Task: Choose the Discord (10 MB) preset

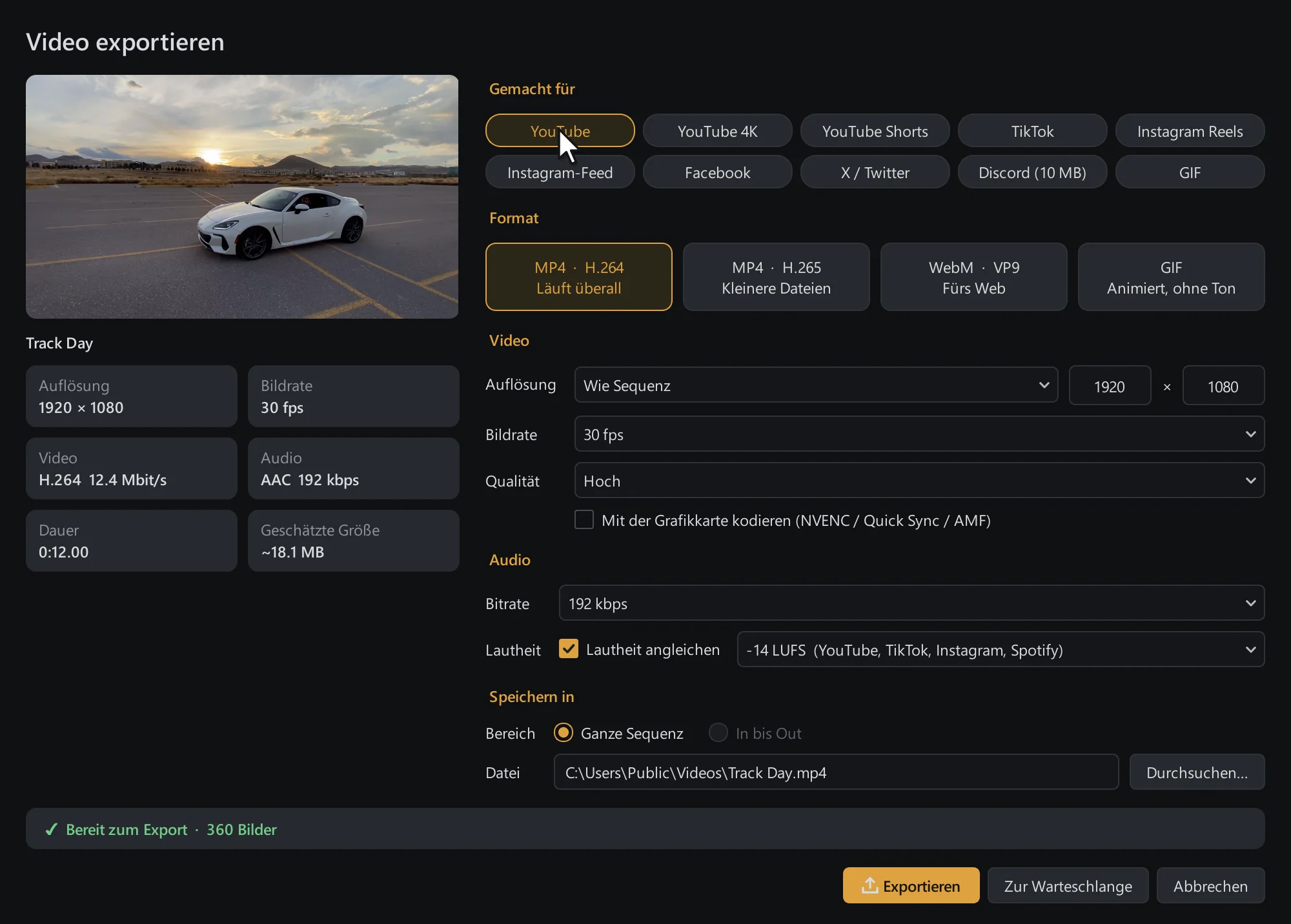Action: pos(1033,172)
